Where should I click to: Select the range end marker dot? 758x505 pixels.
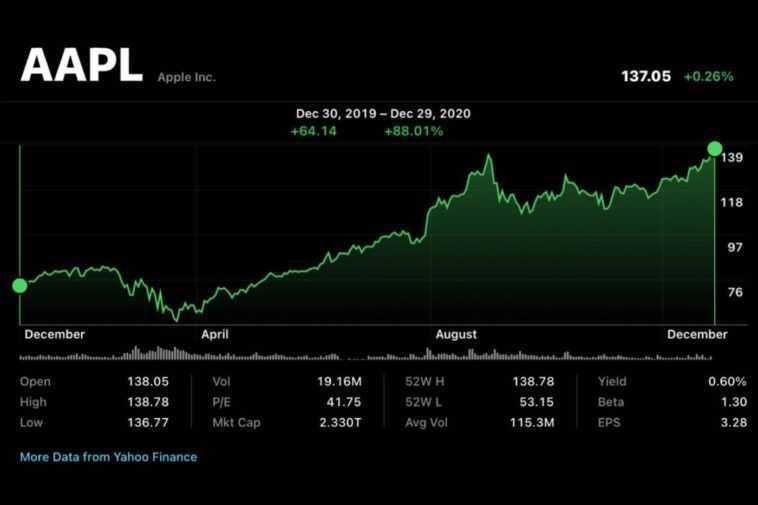click(x=714, y=148)
